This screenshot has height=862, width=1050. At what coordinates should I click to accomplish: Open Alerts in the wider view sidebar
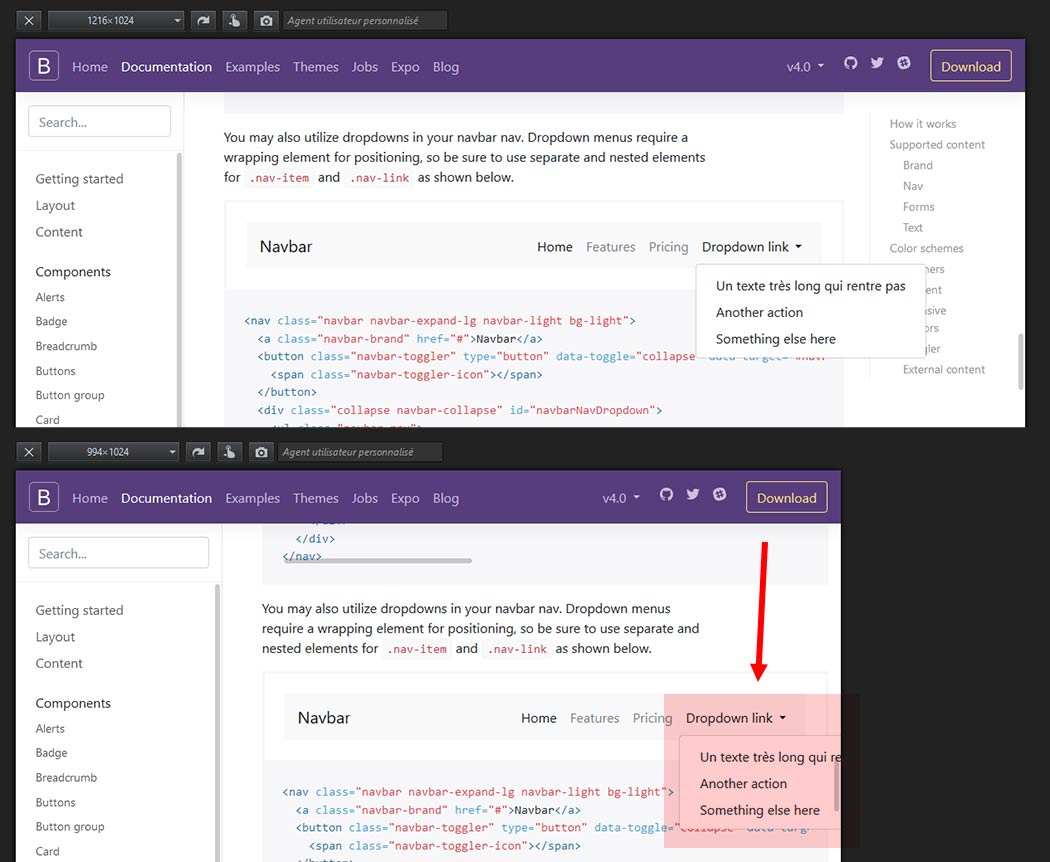click(50, 297)
